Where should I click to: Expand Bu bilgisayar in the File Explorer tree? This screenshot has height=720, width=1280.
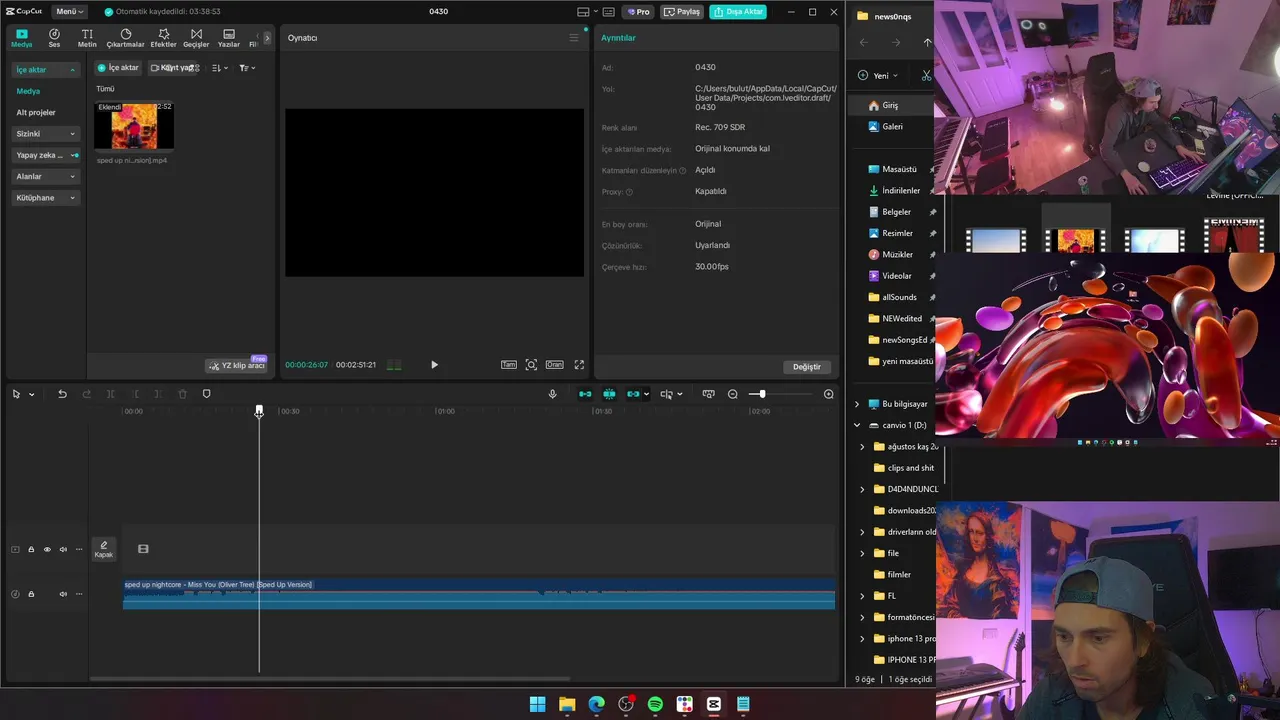857,404
